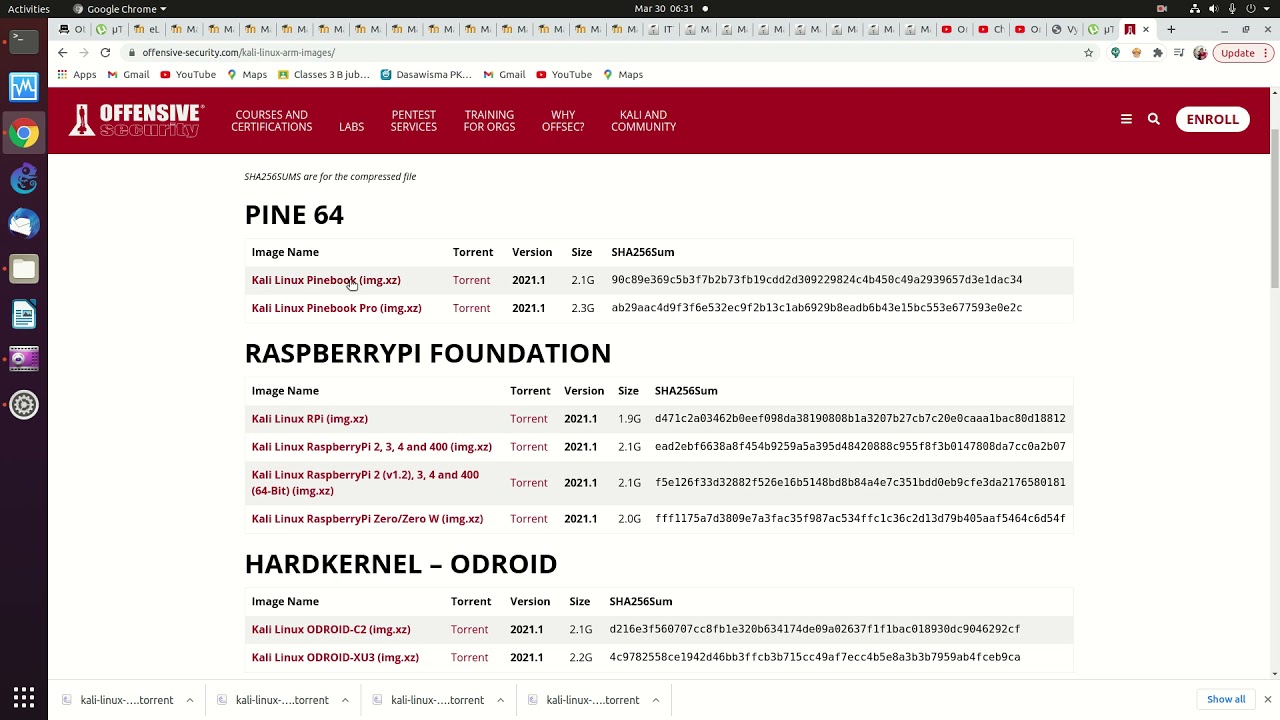Click the Chrome icon in the dock
Image resolution: width=1280 pixels, height=720 pixels.
(x=24, y=133)
